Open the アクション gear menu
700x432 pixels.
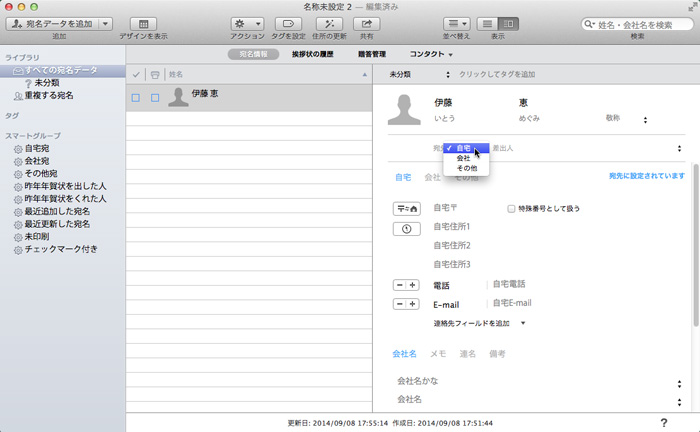click(246, 23)
